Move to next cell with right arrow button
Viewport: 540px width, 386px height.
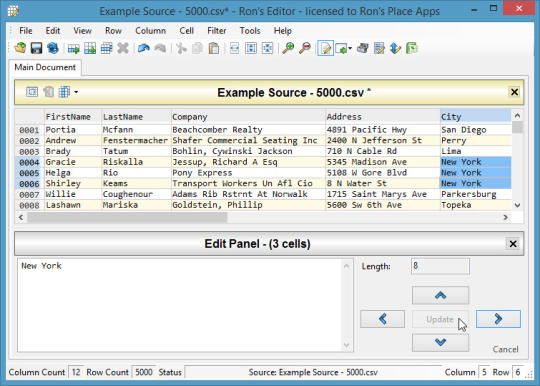[x=498, y=319]
